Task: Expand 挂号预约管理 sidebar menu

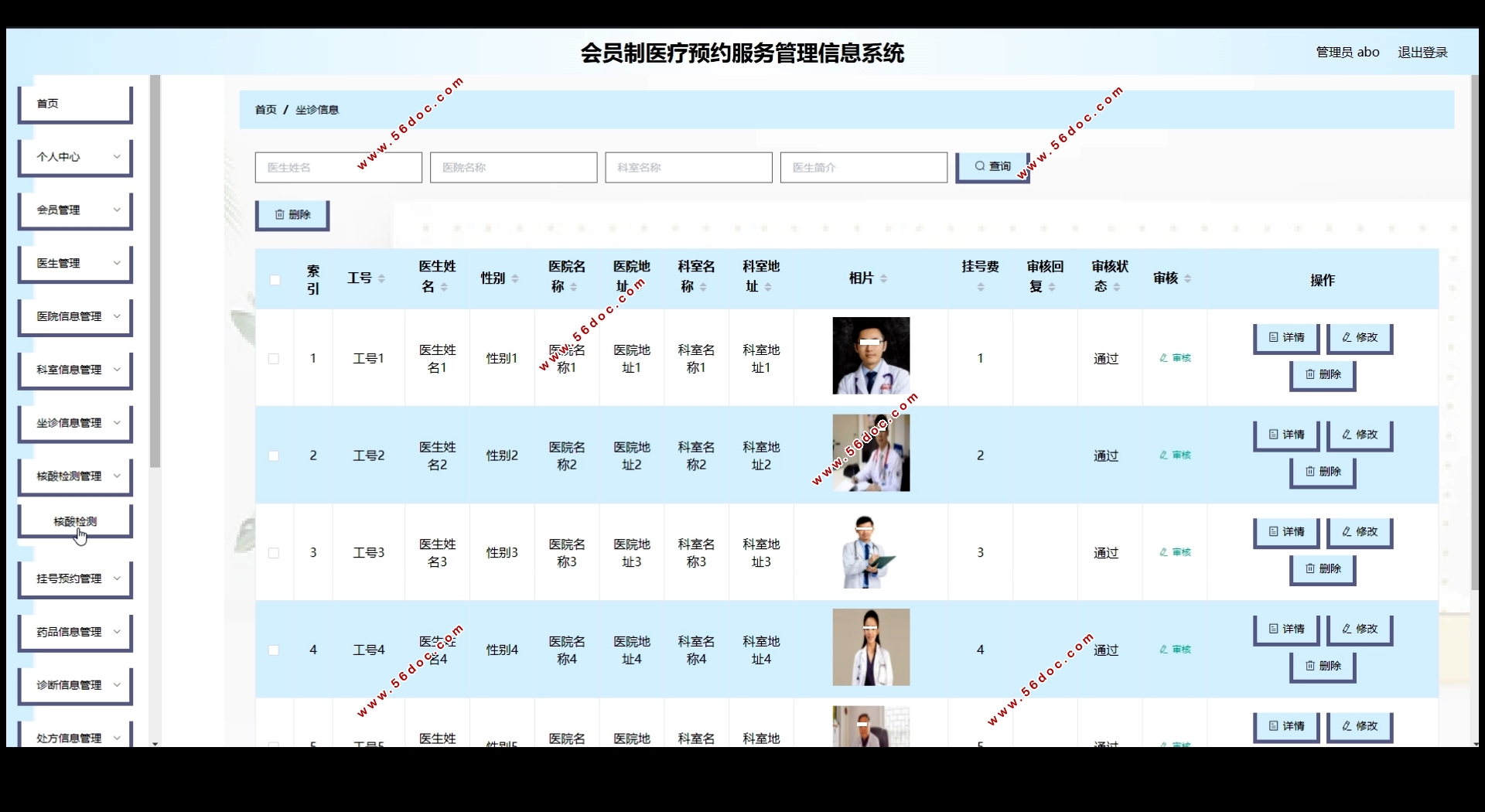Action: [x=75, y=579]
